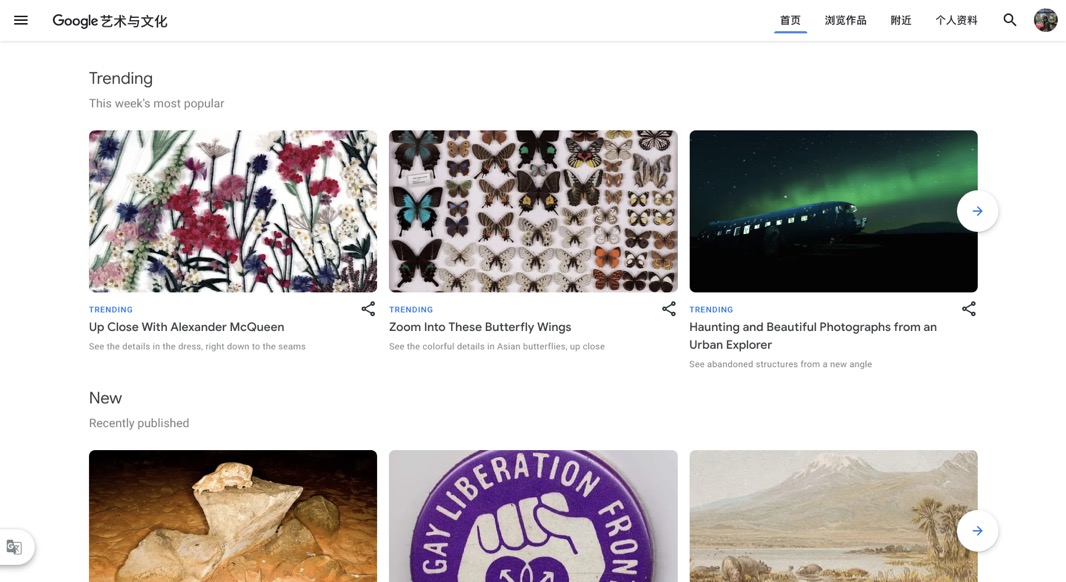The width and height of the screenshot is (1066, 582).
Task: Open the cave skull thumbnail
Action: pos(233,516)
